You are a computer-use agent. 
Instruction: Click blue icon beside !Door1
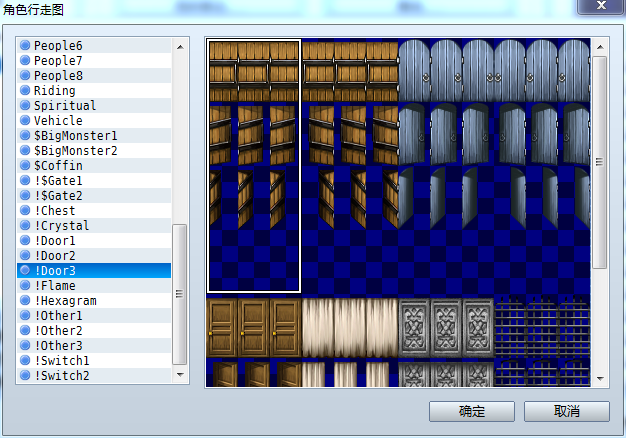pyautogui.click(x=25, y=240)
